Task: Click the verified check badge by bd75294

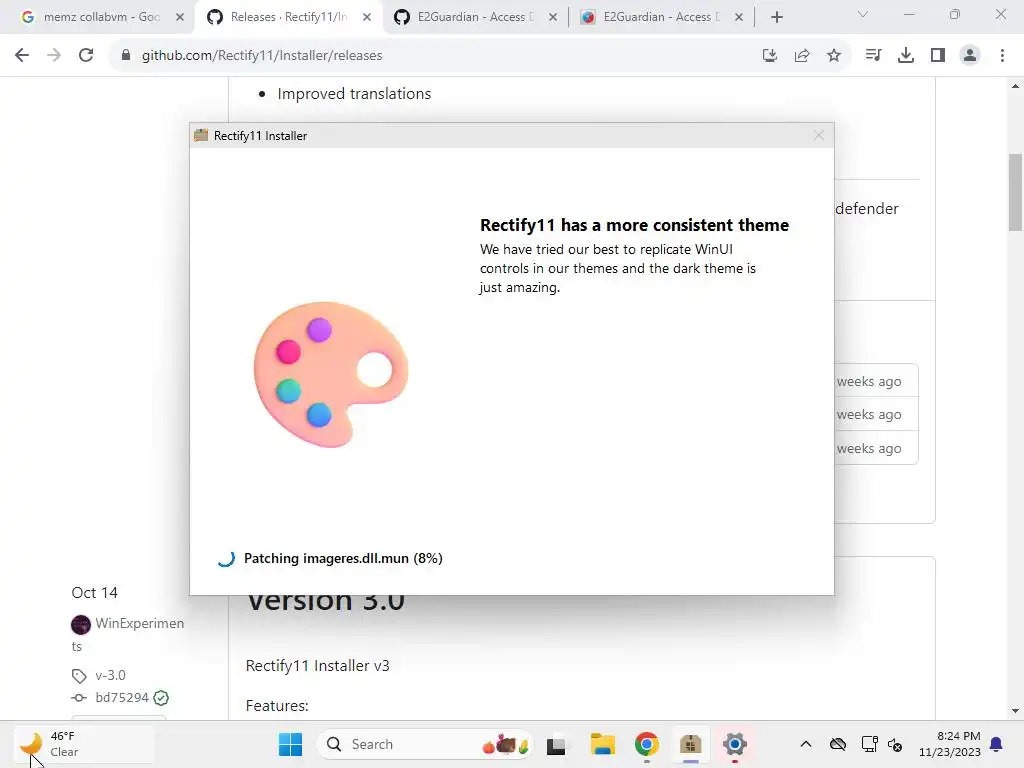Action: tap(161, 698)
